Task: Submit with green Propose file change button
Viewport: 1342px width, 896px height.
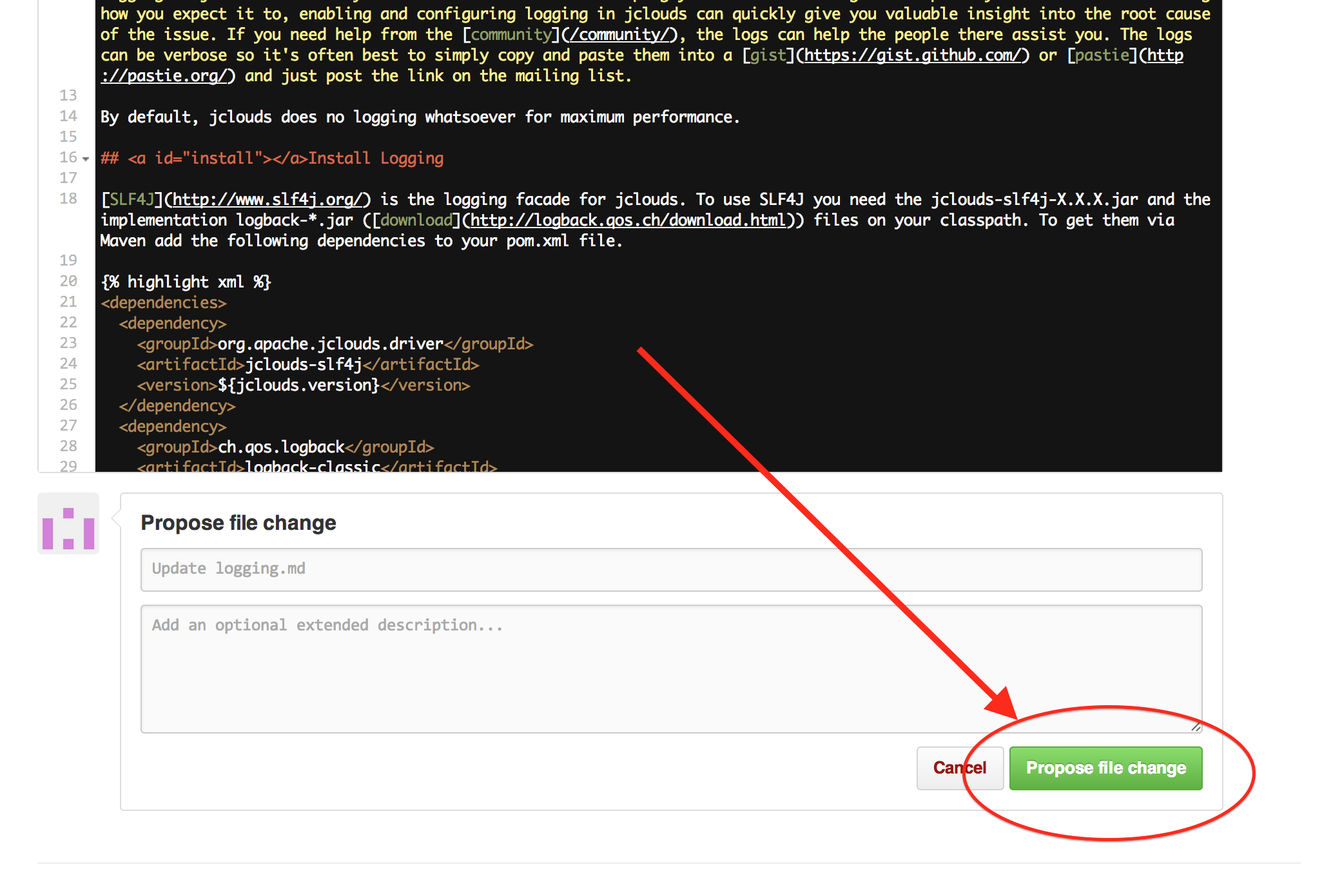Action: click(x=1105, y=768)
